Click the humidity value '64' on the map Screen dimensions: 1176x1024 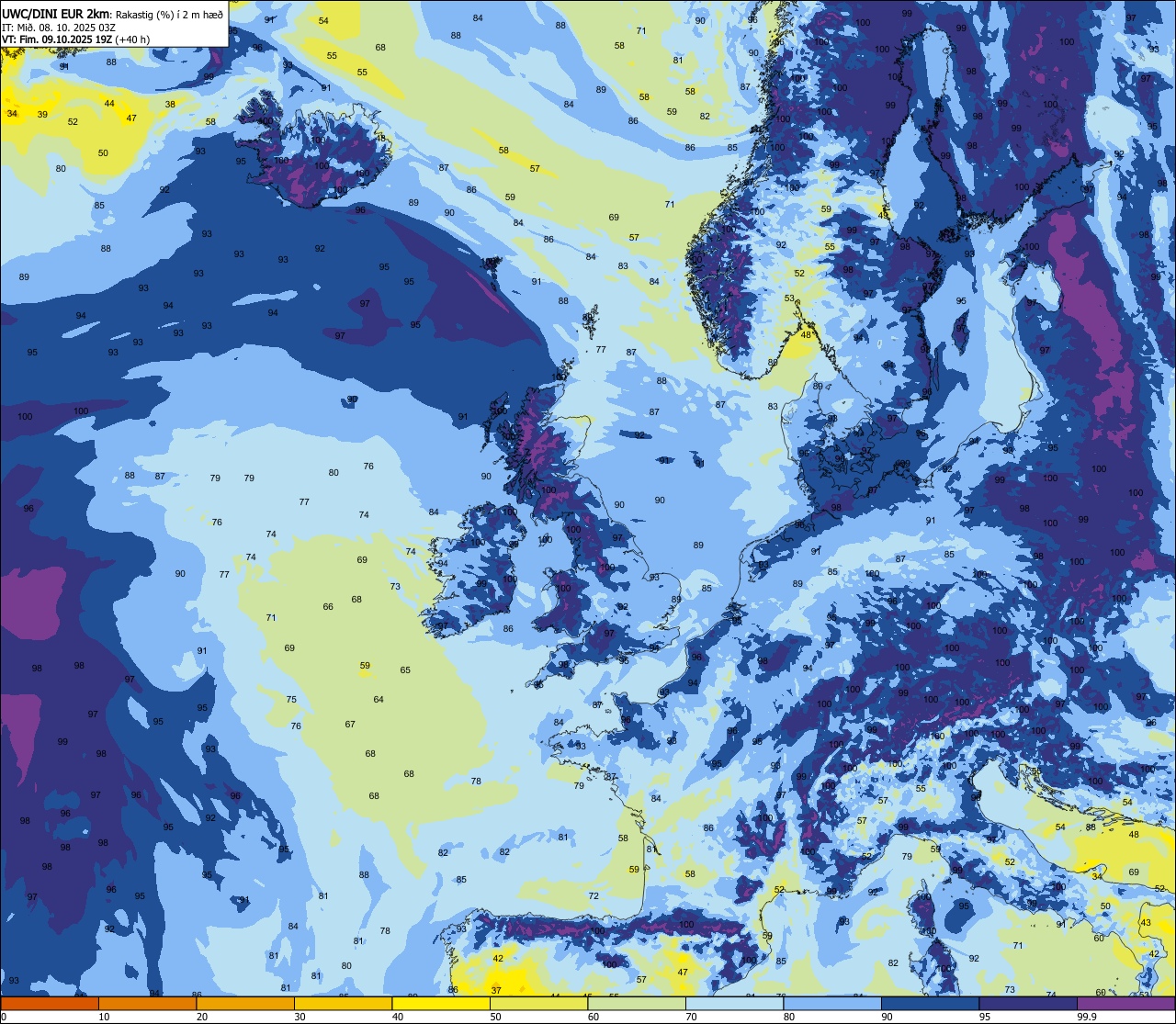pyautogui.click(x=379, y=700)
